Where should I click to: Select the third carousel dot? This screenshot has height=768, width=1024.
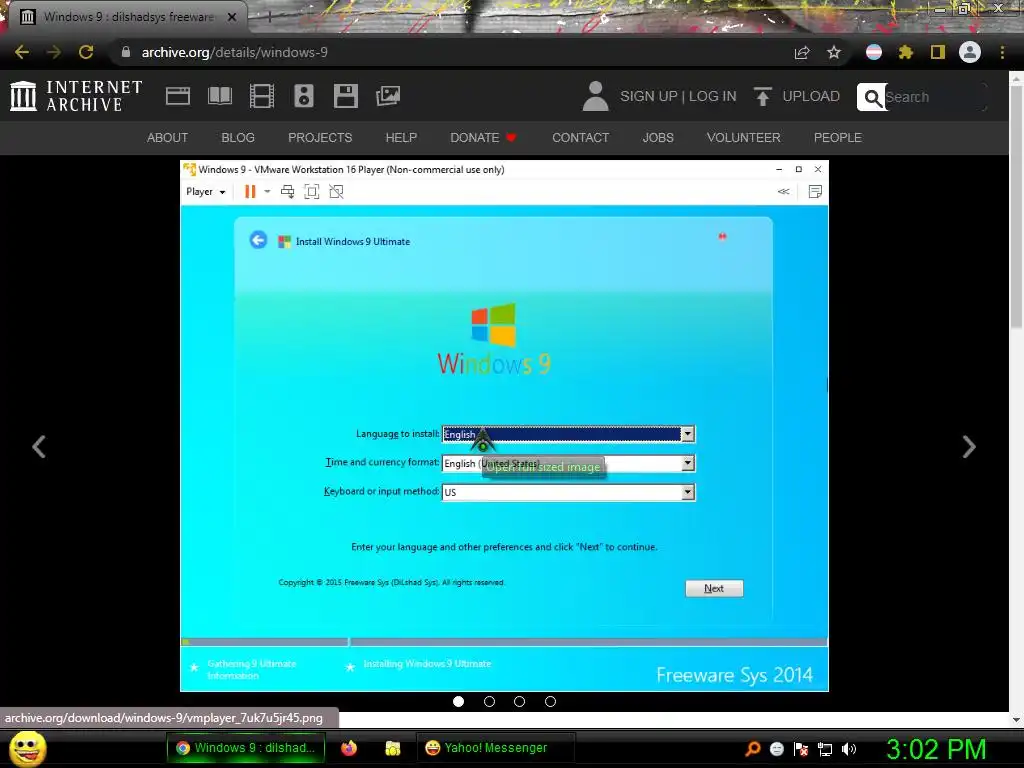[519, 701]
